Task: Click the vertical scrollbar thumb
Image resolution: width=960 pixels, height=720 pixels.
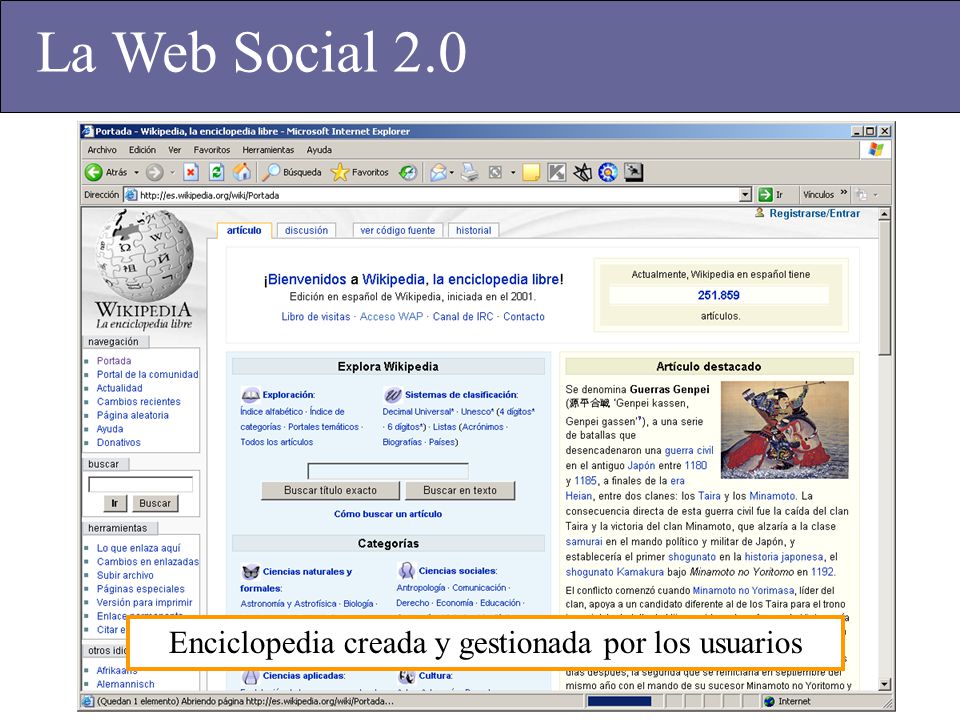Action: [884, 288]
